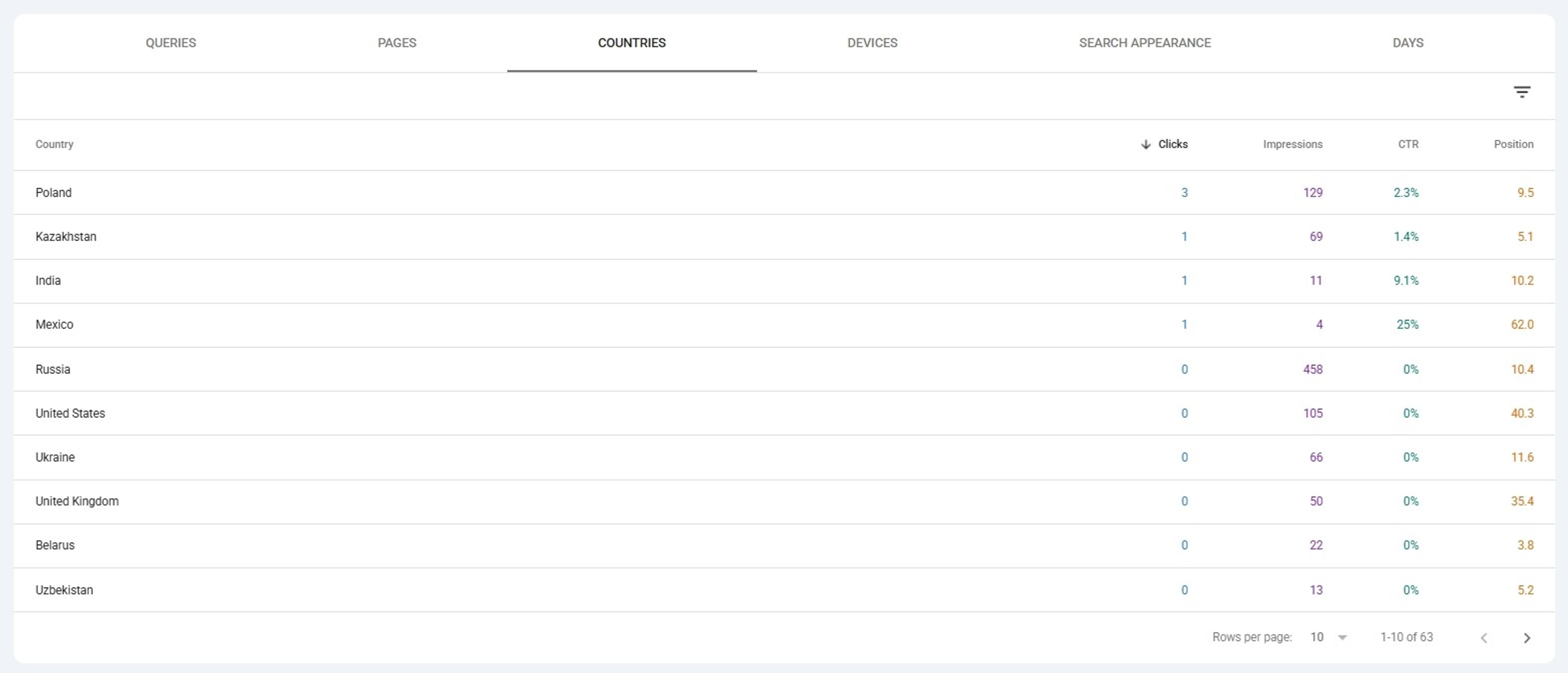Viewport: 1568px width, 673px height.
Task: Switch to the Queries tab
Action: pos(170,42)
